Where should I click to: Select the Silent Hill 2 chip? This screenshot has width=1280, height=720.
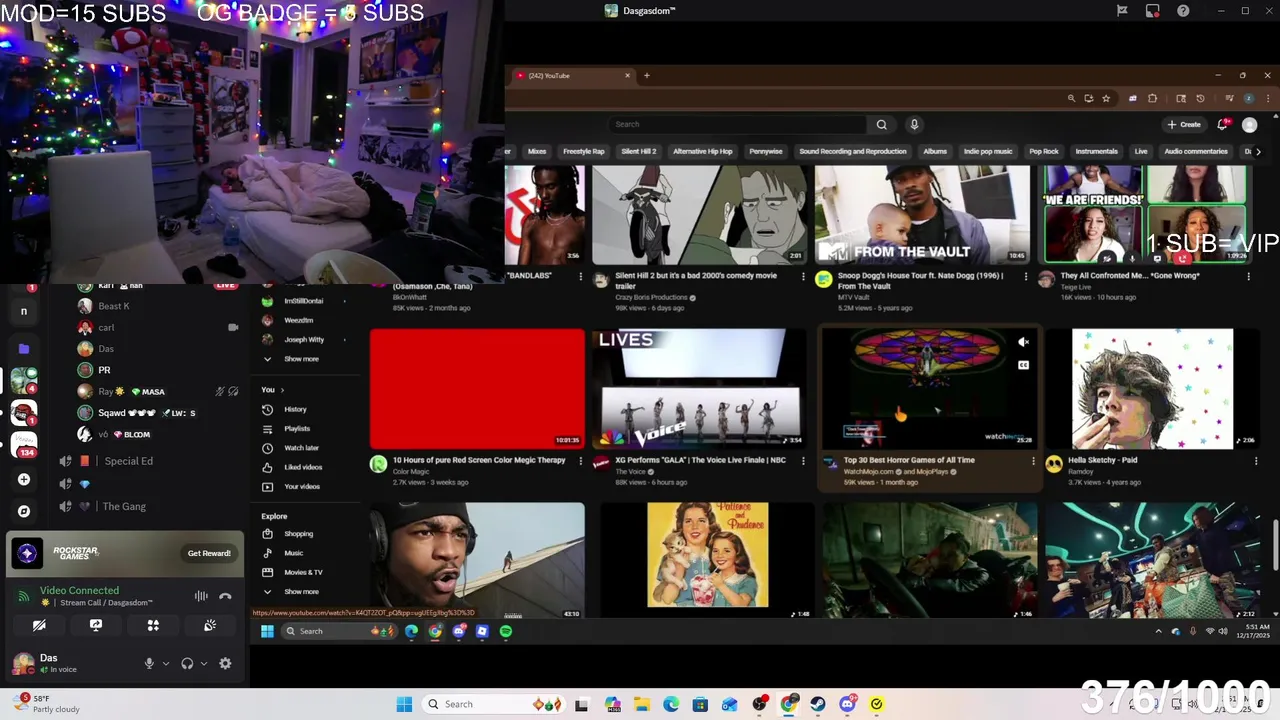pyautogui.click(x=638, y=152)
